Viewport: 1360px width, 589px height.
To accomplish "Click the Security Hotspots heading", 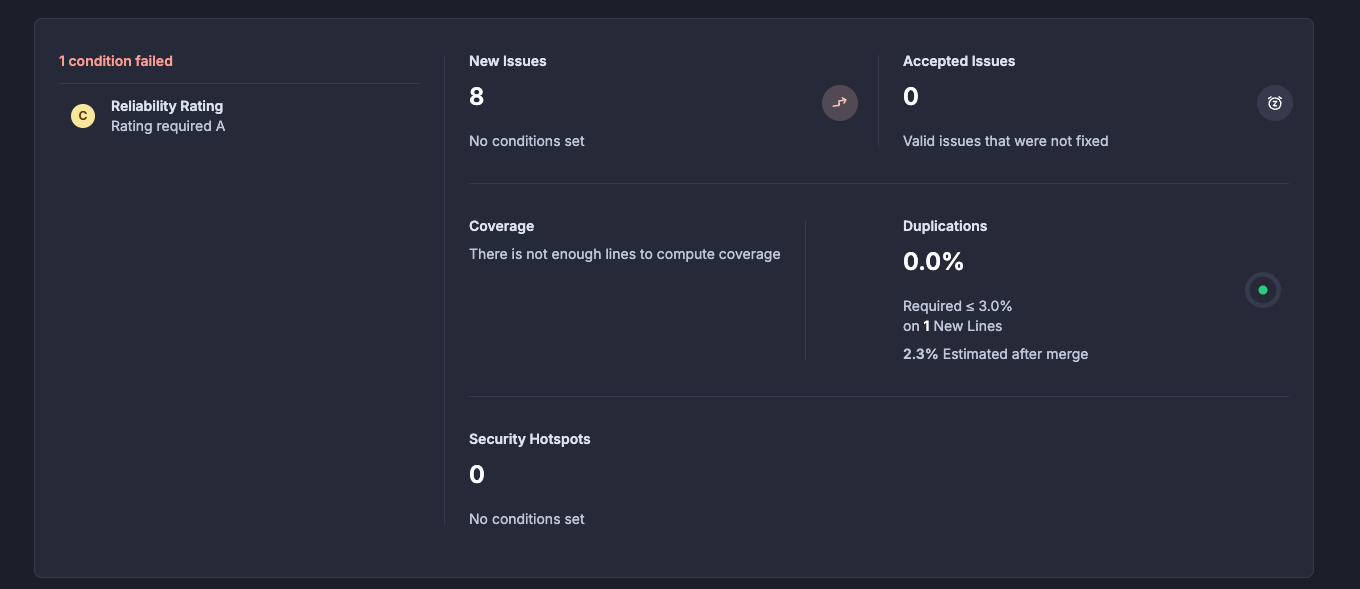I will click(x=530, y=439).
